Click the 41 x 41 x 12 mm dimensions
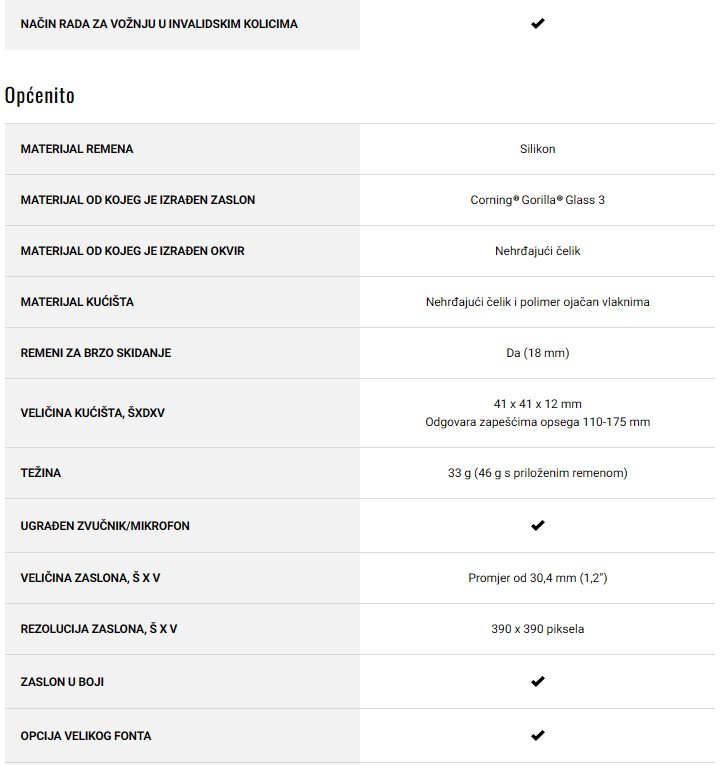This screenshot has width=722, height=765. 537,404
